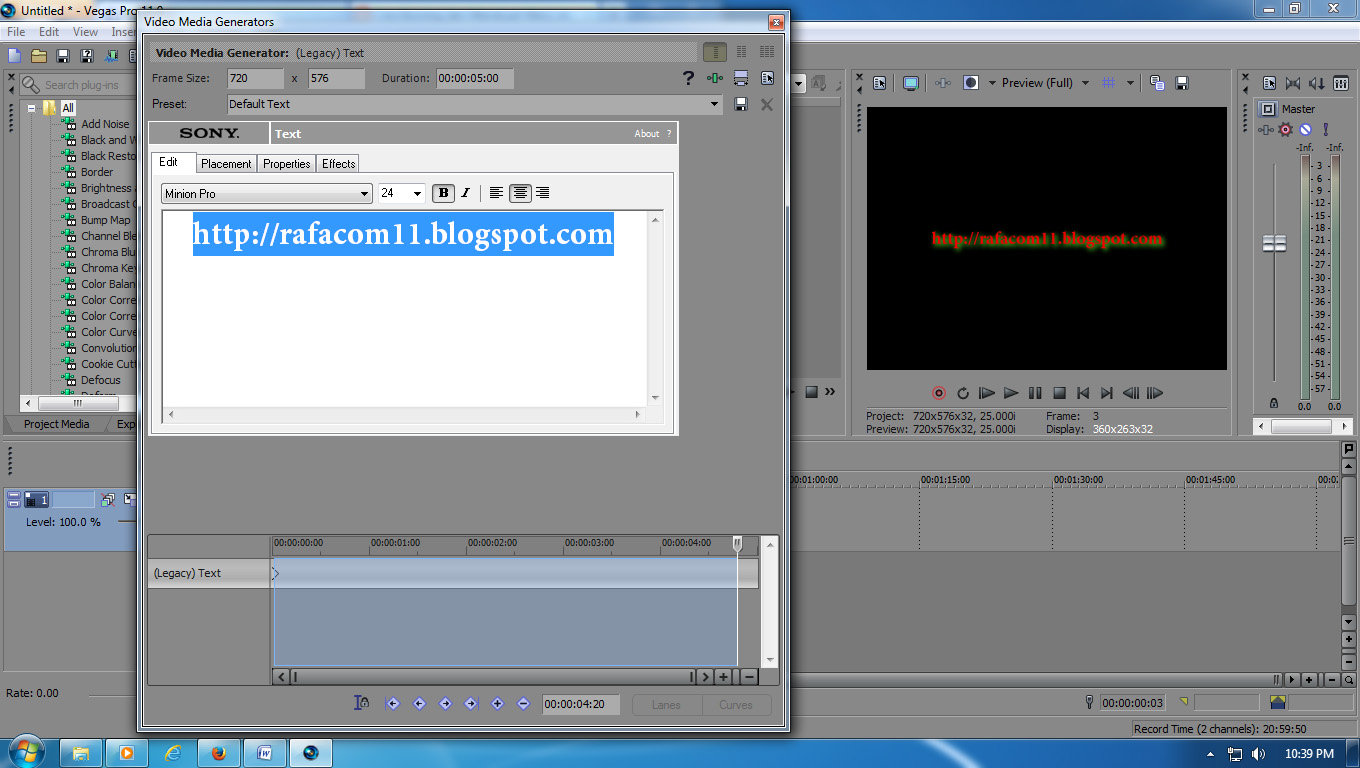1360x768 pixels.
Task: Go to start of project
Action: (1083, 393)
